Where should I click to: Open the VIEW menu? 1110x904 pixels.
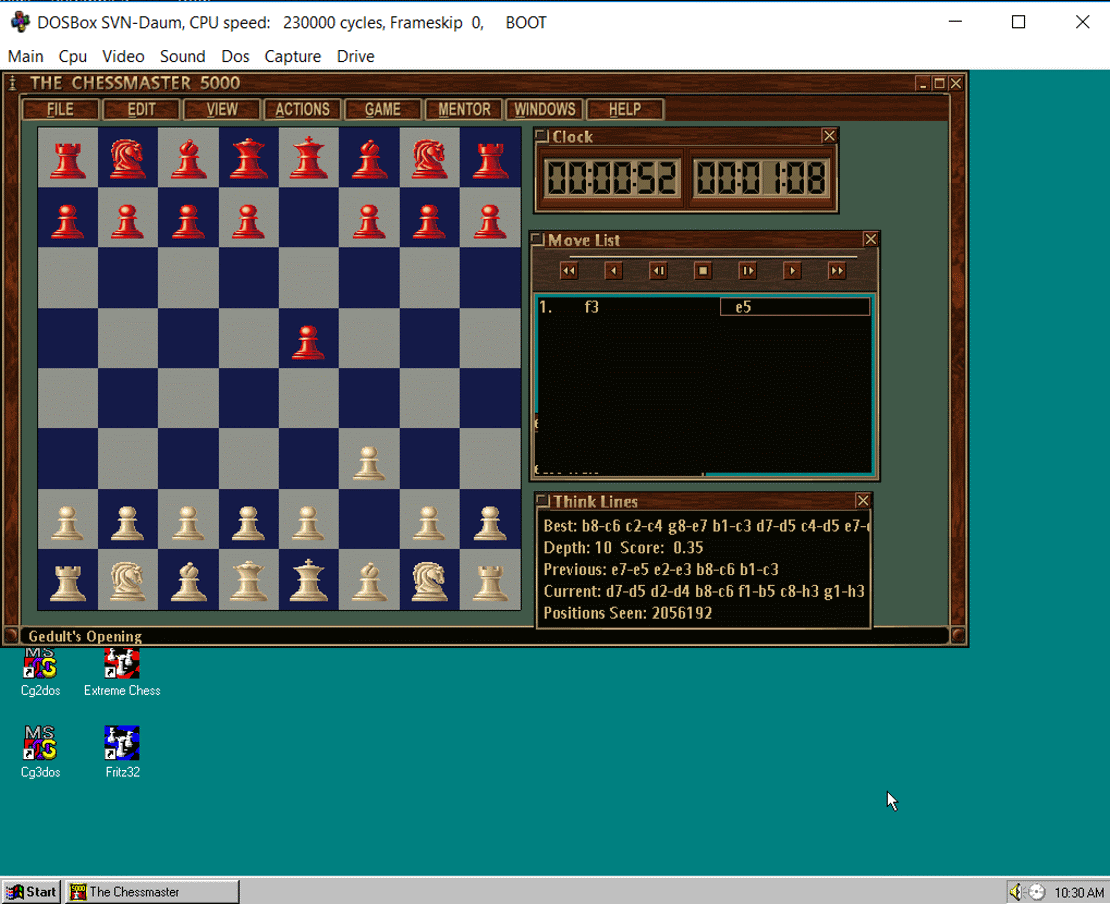click(x=222, y=110)
